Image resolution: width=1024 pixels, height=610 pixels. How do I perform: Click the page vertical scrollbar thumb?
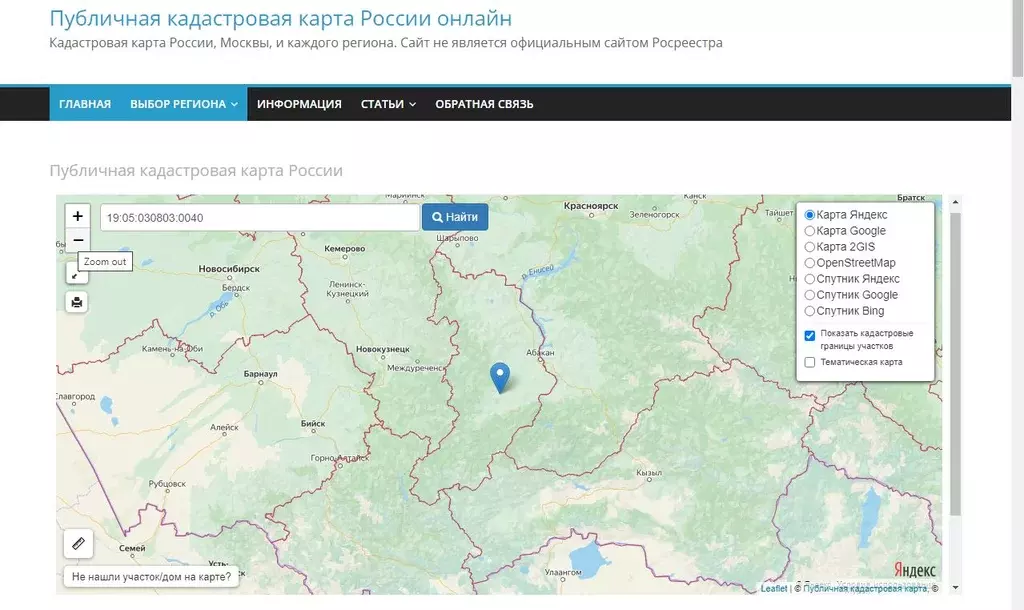[1017, 38]
